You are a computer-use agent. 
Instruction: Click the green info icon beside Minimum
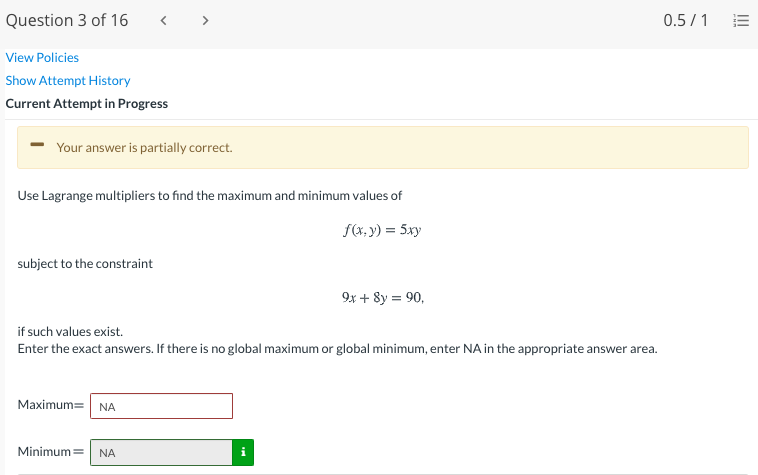pos(243,452)
